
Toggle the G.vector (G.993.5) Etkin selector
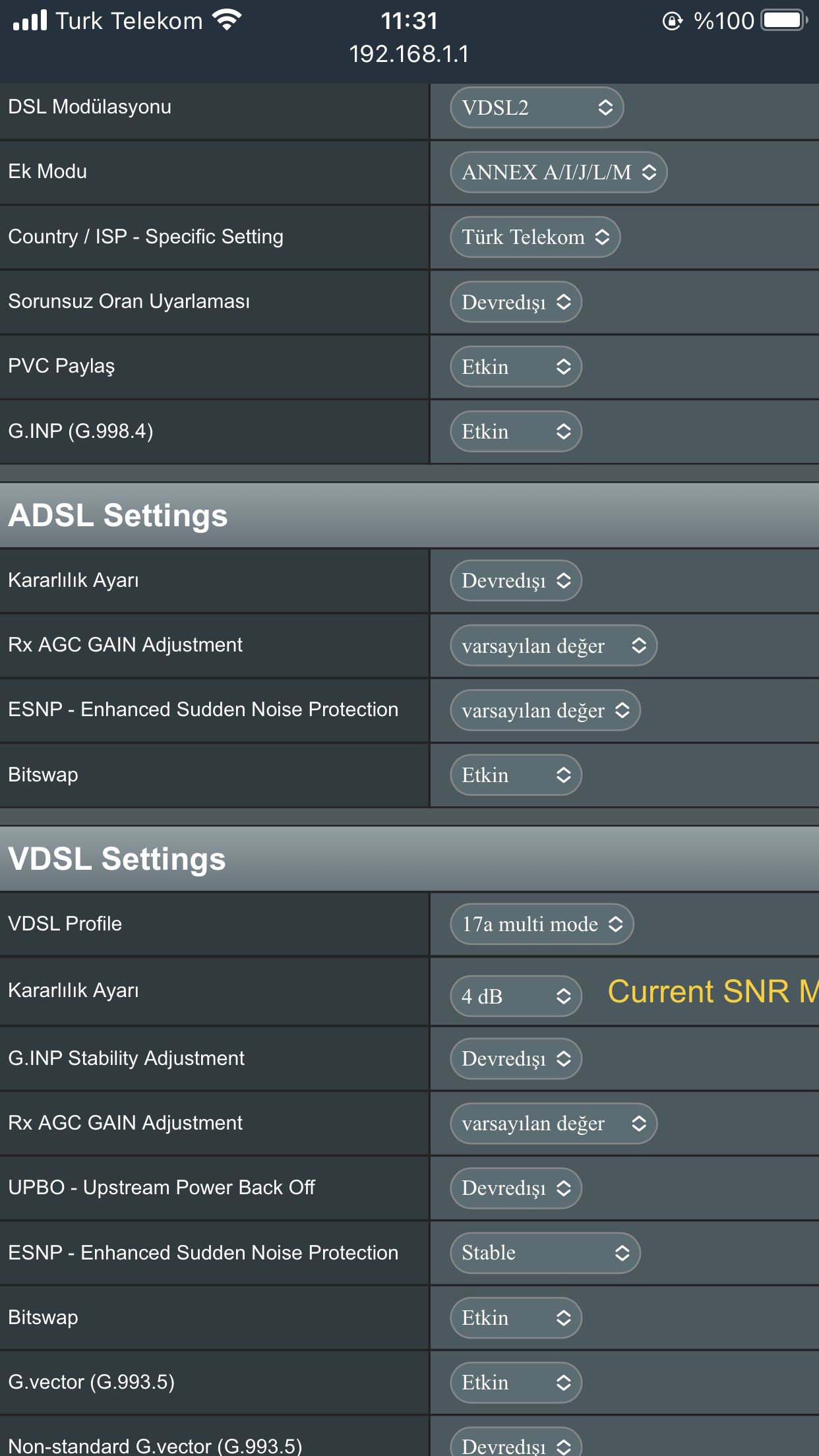(x=516, y=1382)
